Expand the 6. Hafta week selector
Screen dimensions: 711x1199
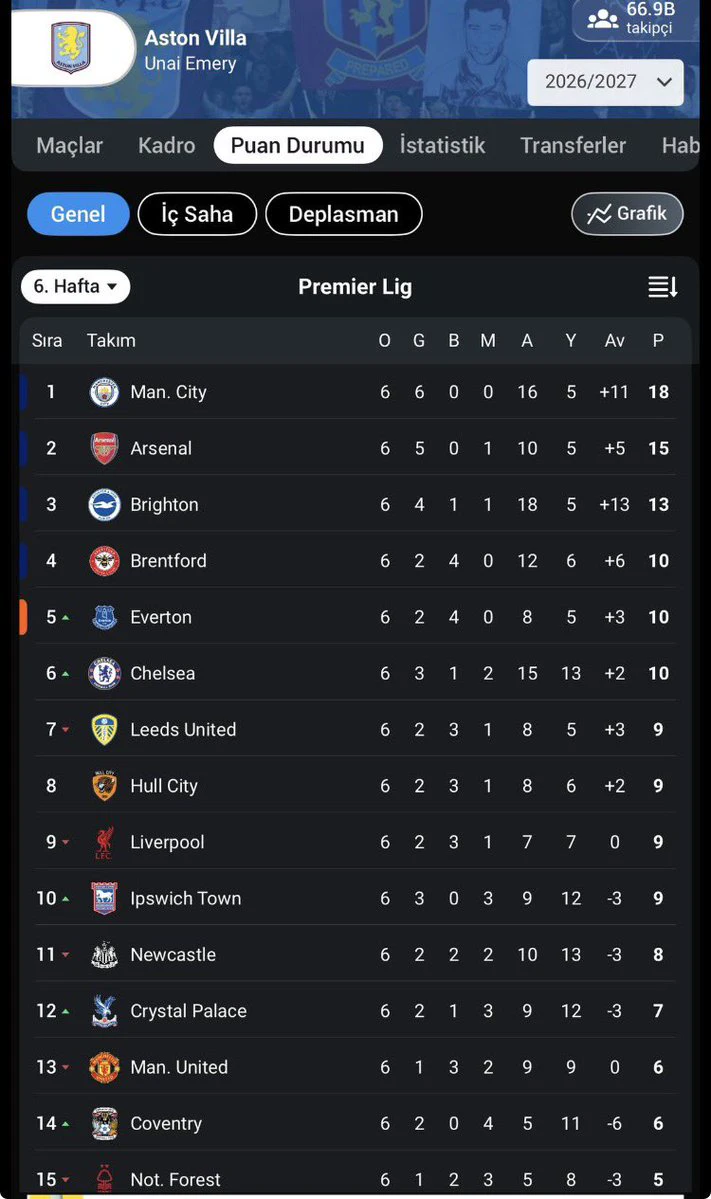coord(75,287)
